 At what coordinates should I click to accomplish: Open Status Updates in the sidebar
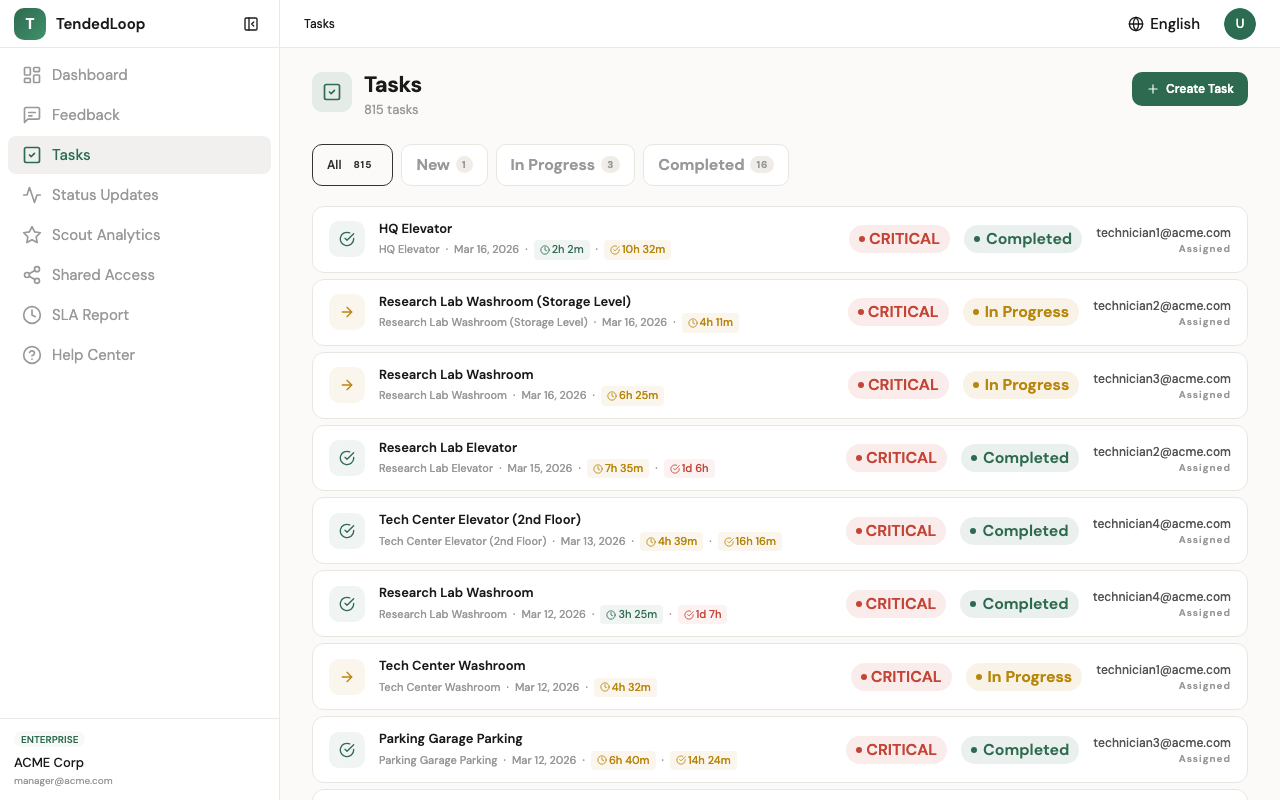point(105,195)
